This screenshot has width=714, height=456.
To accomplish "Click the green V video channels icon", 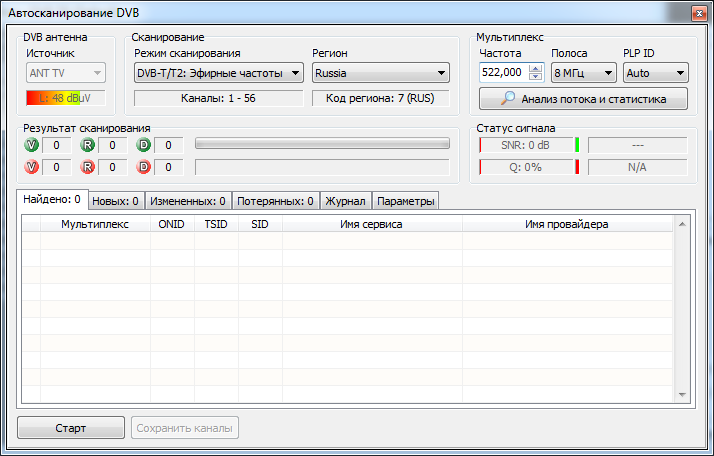I will coord(32,146).
